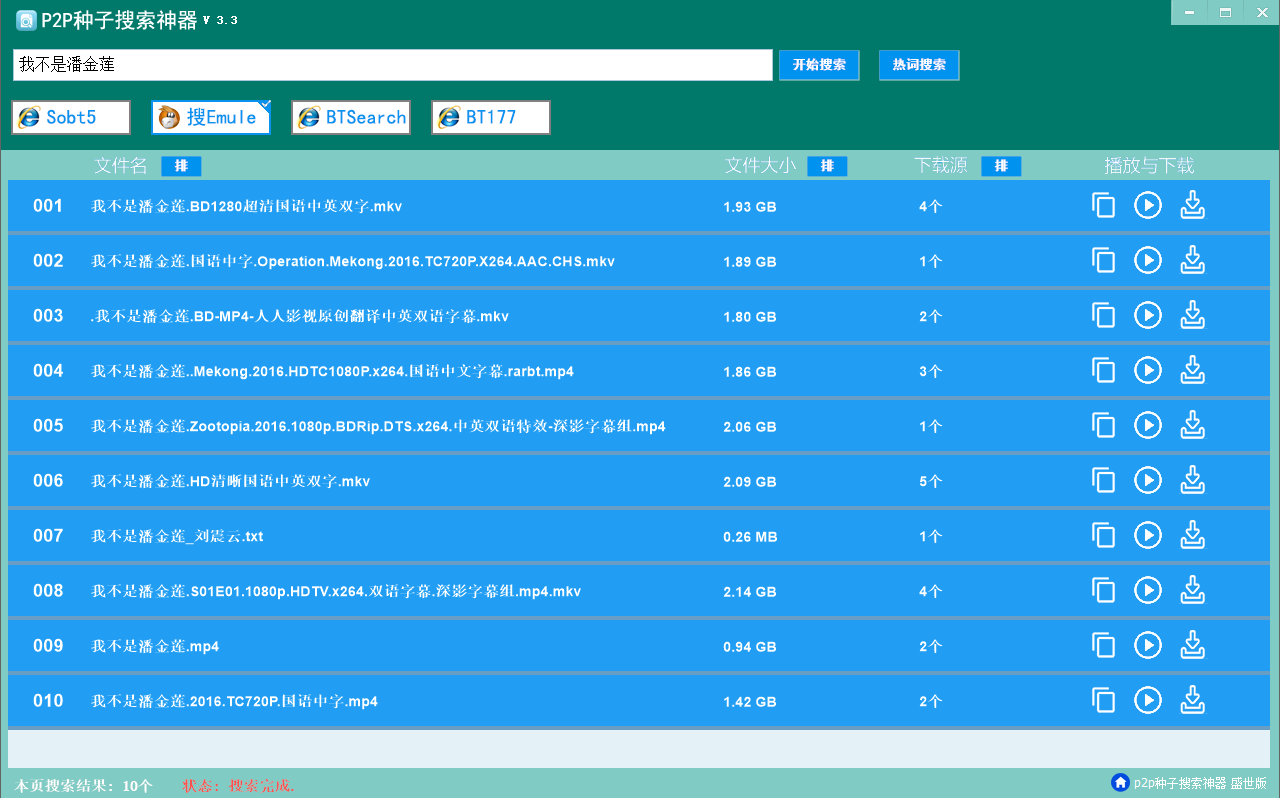Download result 003 using download icon

click(x=1192, y=316)
